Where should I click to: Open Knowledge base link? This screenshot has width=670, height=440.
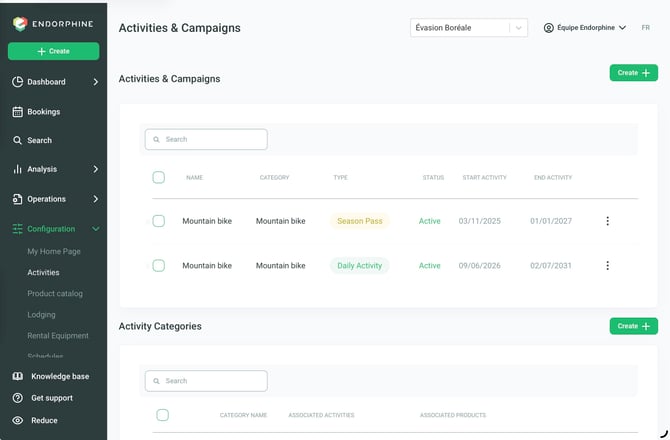pos(60,376)
